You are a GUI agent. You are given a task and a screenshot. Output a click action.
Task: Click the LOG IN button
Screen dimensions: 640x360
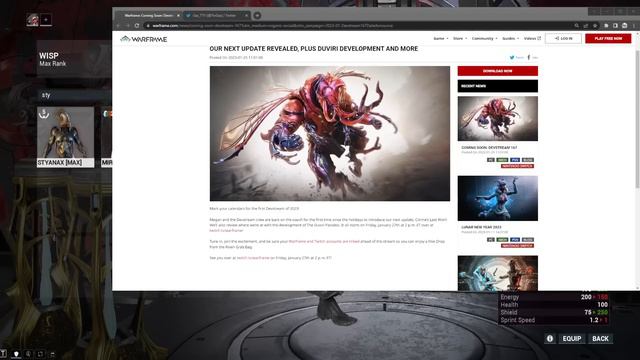pos(563,38)
